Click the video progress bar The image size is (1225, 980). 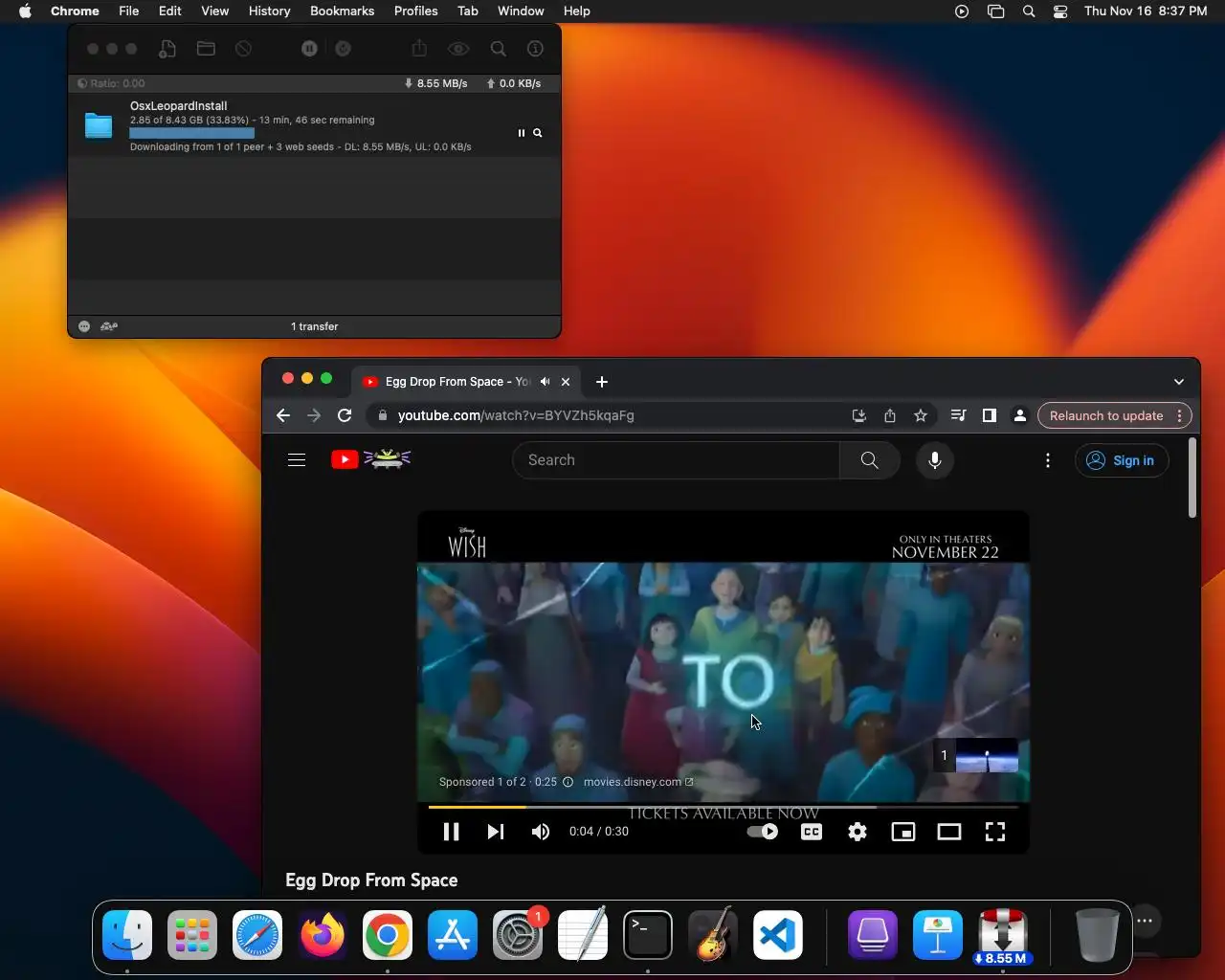[724, 807]
